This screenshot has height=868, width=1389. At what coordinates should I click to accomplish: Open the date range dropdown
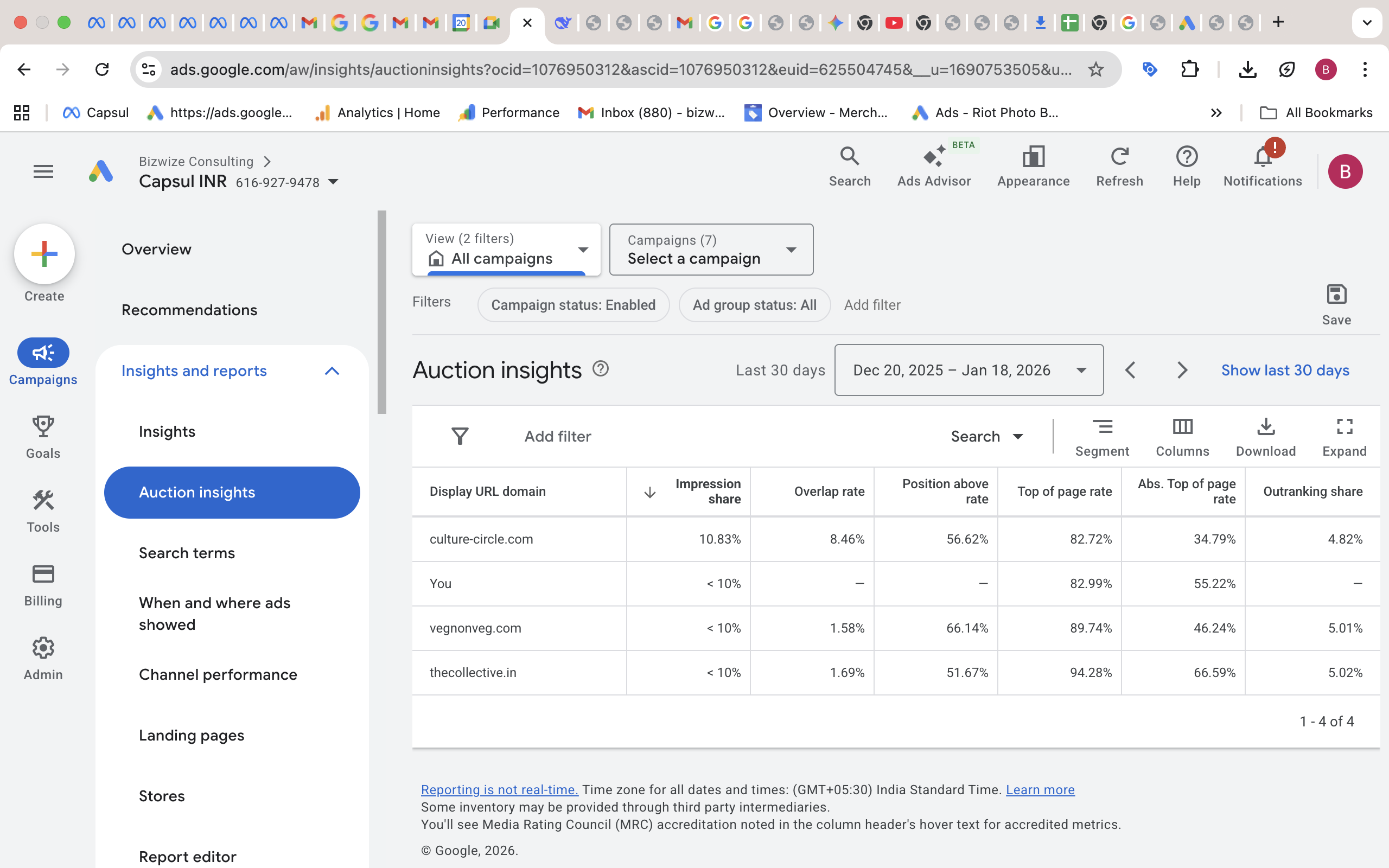click(x=969, y=371)
